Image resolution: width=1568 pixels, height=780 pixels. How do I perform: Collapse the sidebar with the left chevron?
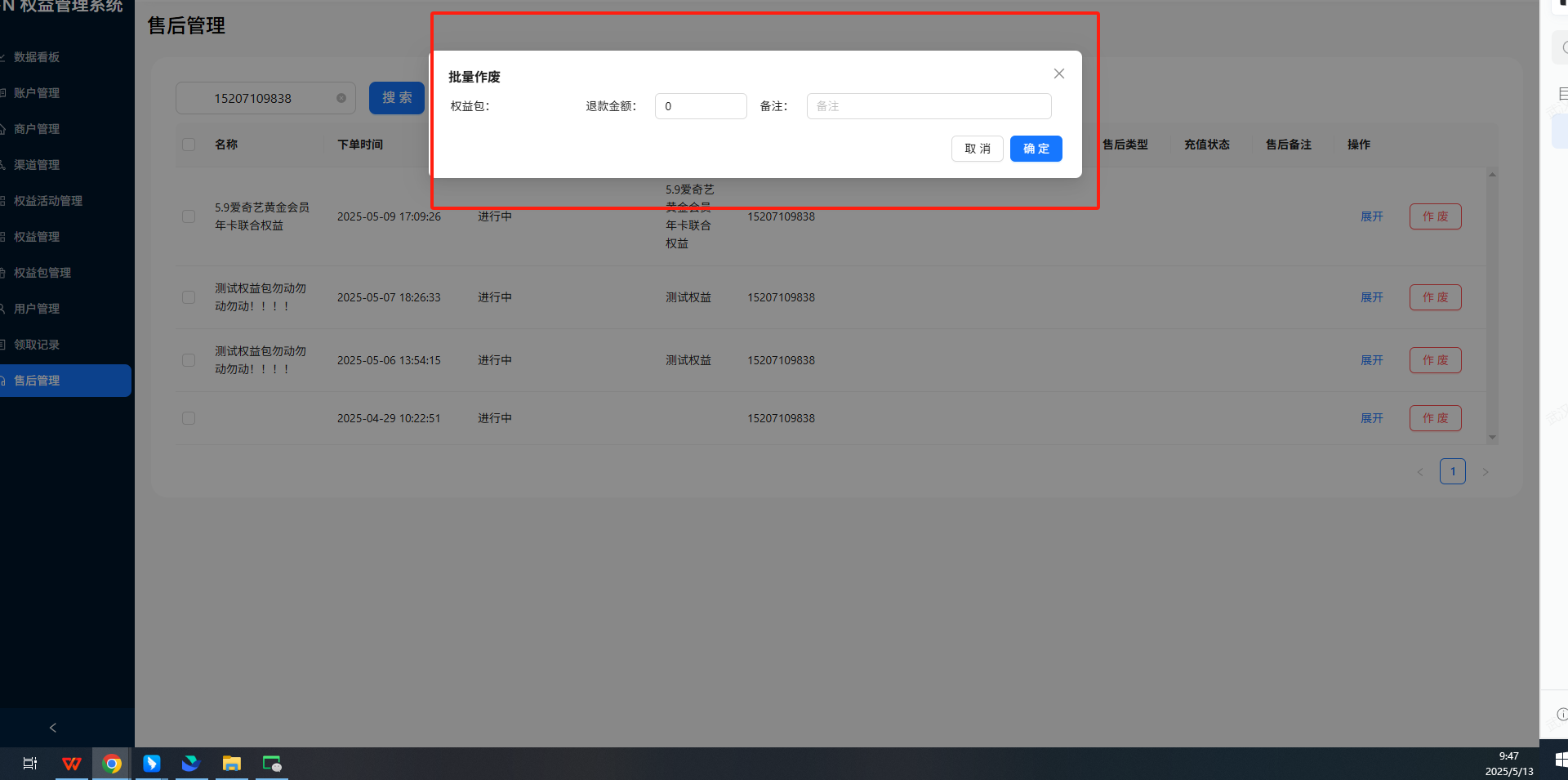[53, 728]
